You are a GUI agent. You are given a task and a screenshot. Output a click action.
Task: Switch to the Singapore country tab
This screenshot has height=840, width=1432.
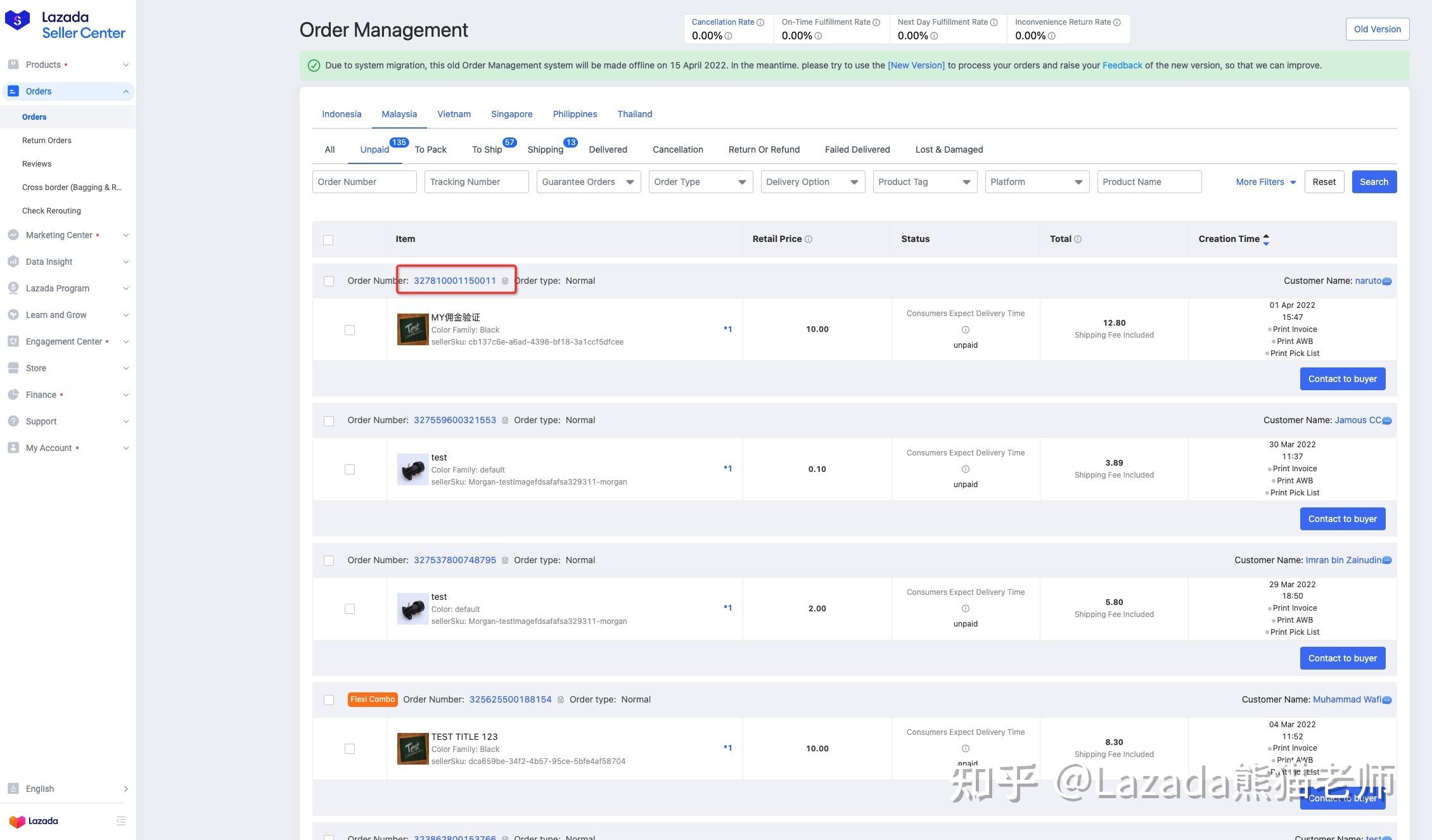511,114
